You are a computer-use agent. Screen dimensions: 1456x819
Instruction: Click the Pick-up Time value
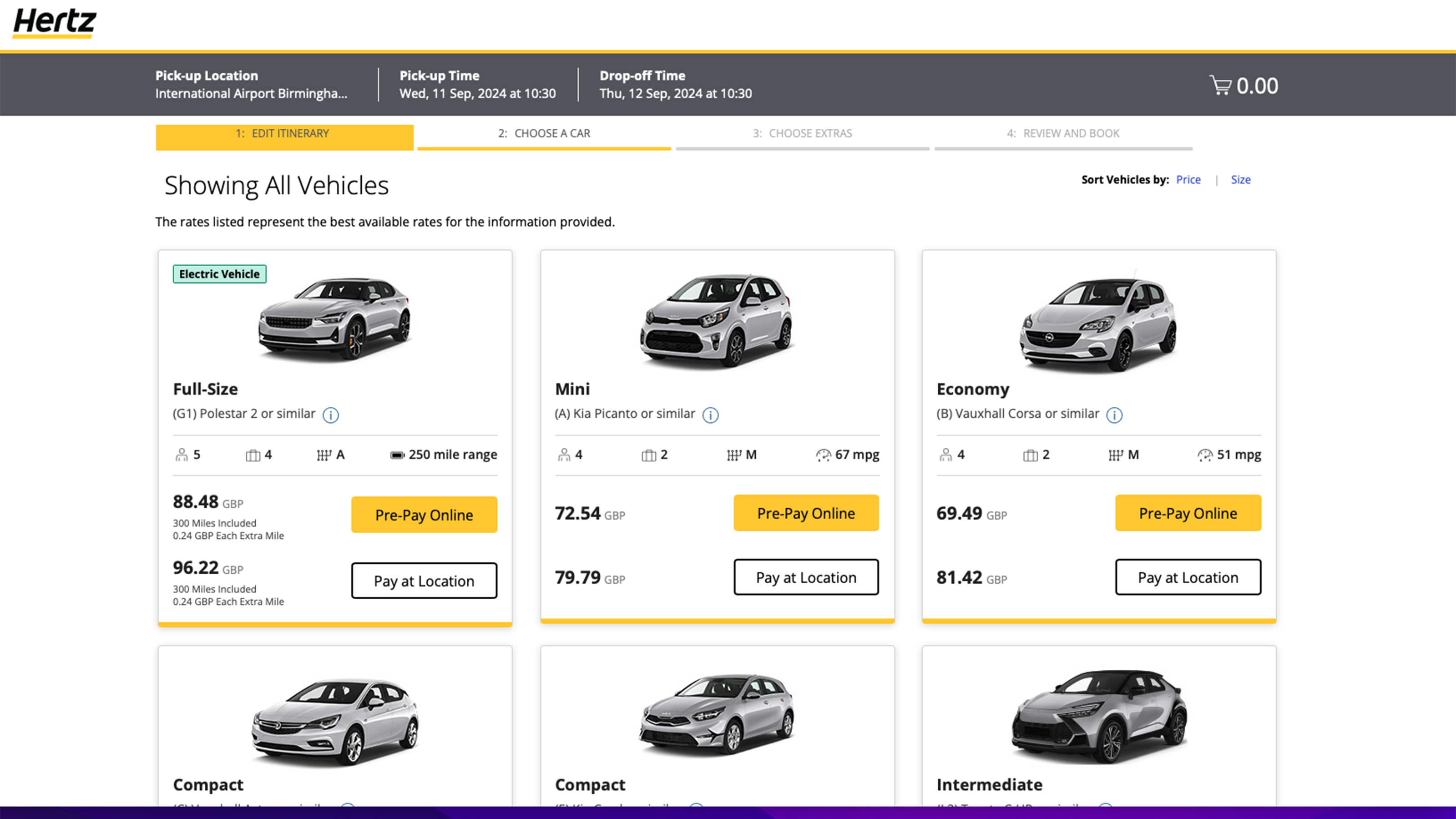point(478,94)
